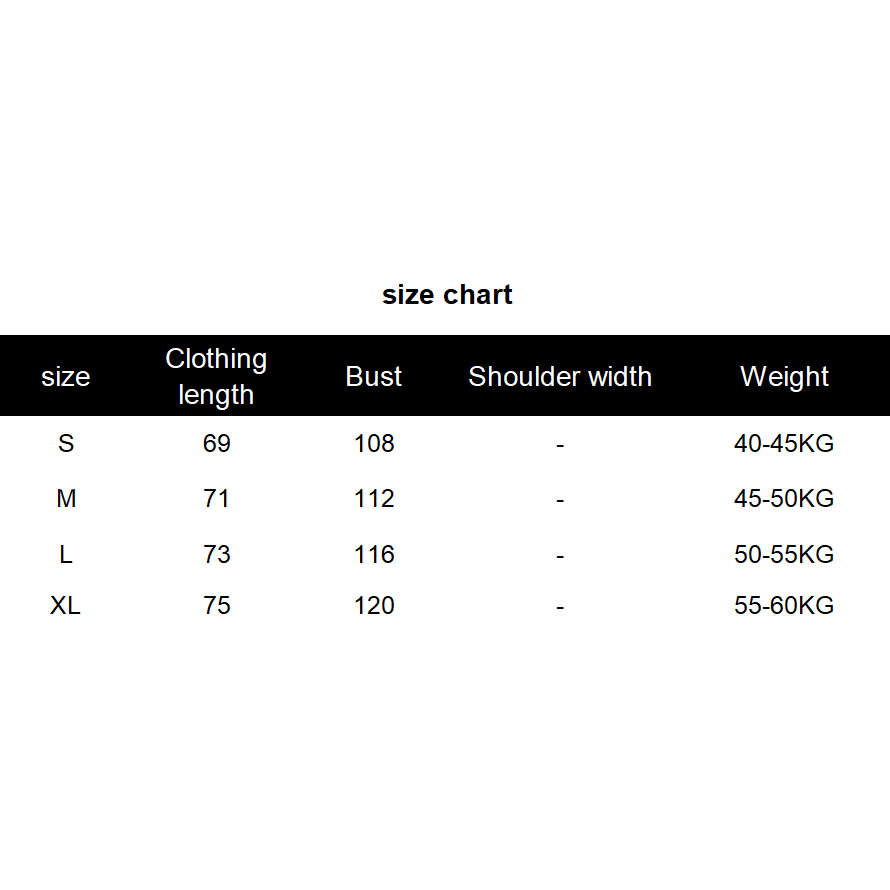
Task: Click the 'size chart' title
Action: pyautogui.click(x=447, y=295)
